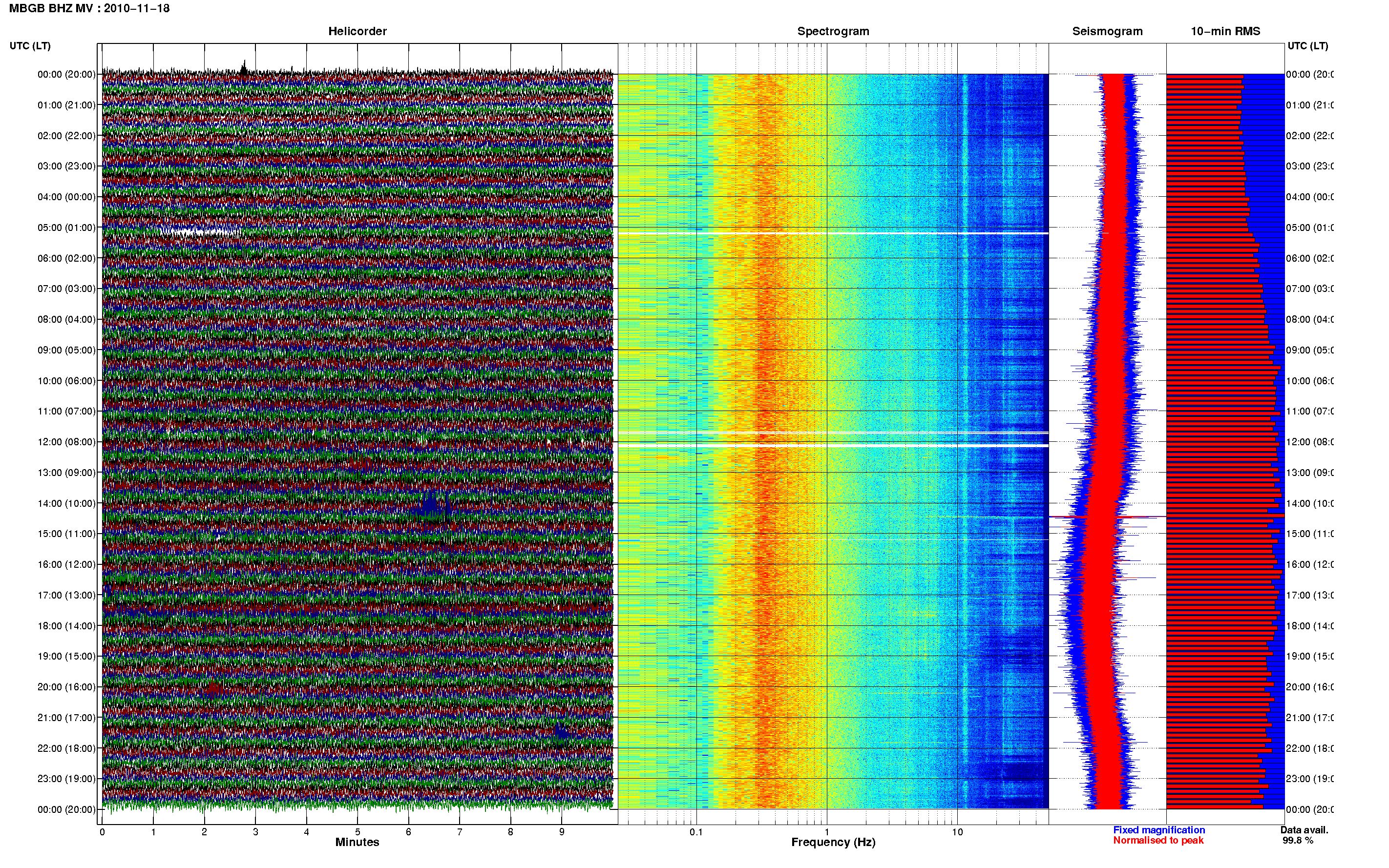The image size is (1389, 868).
Task: Click the left '03:00 (23:00)' time label
Action: click(66, 166)
